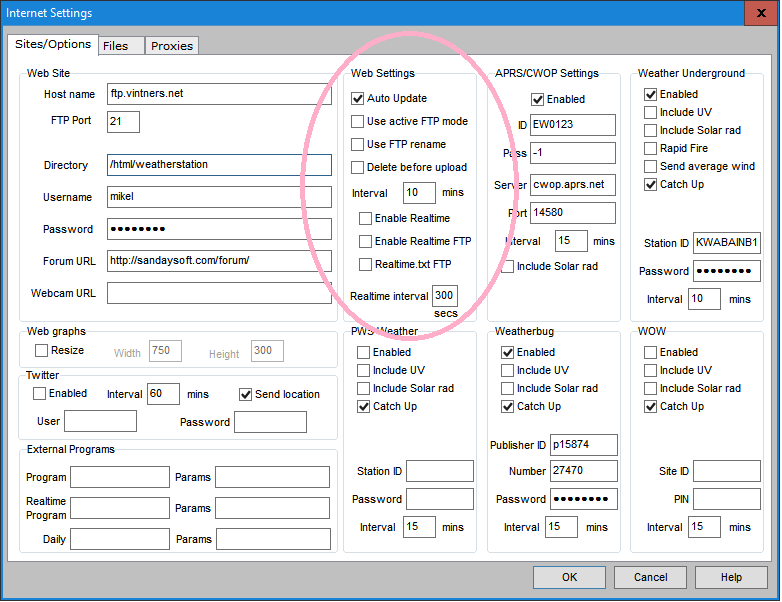Image resolution: width=782 pixels, height=602 pixels.
Task: Open Help for Internet Settings
Action: point(731,577)
